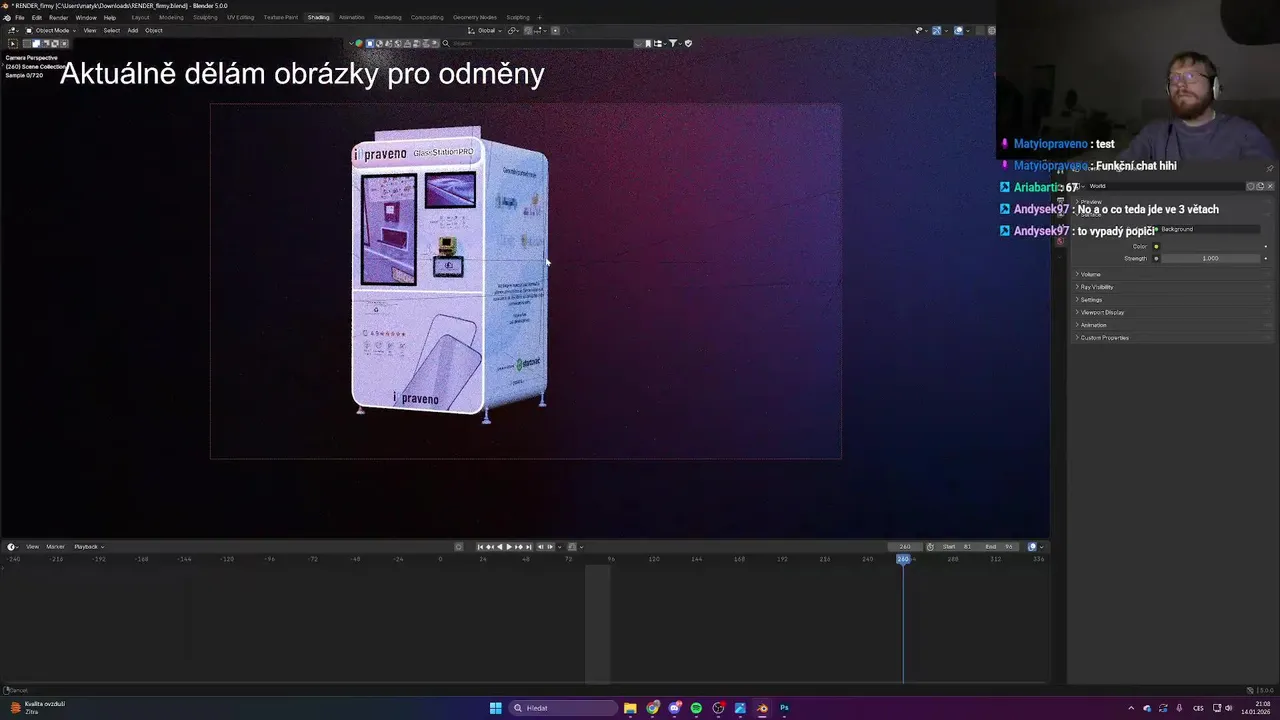Switch to Blender in the taskbar
Viewport: 1280px width, 720px height.
coord(762,708)
